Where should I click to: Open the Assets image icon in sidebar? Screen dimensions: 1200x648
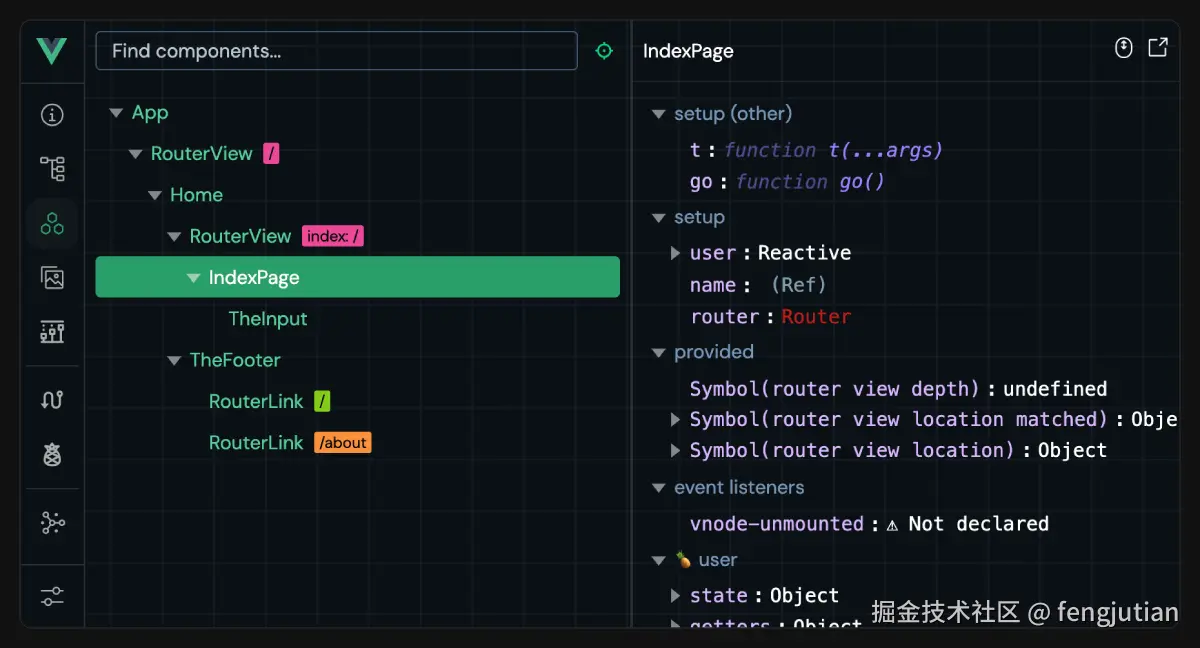52,277
